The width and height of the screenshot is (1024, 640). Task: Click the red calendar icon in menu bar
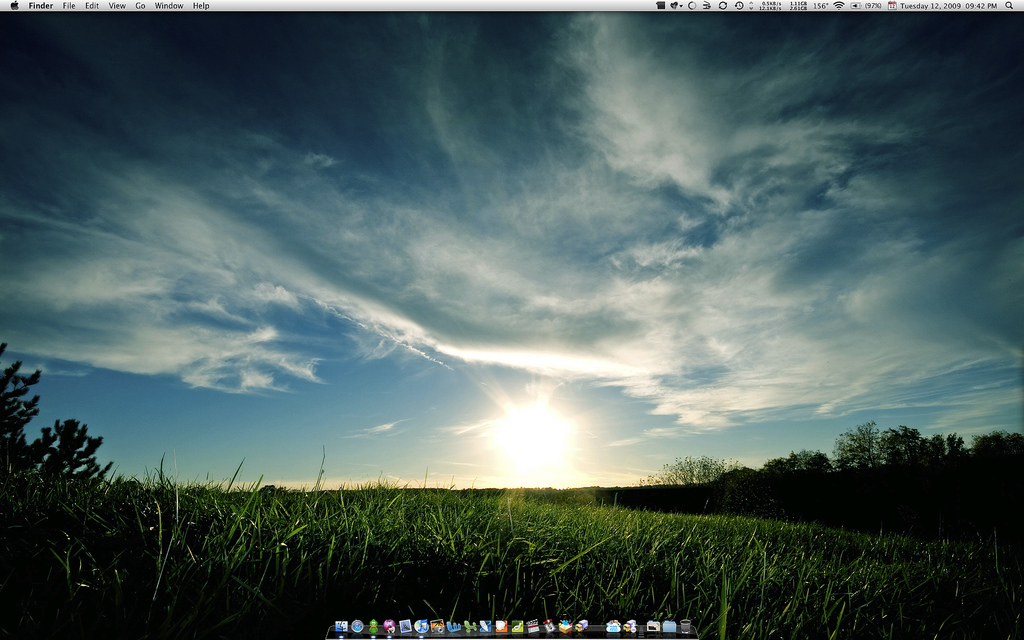892,5
